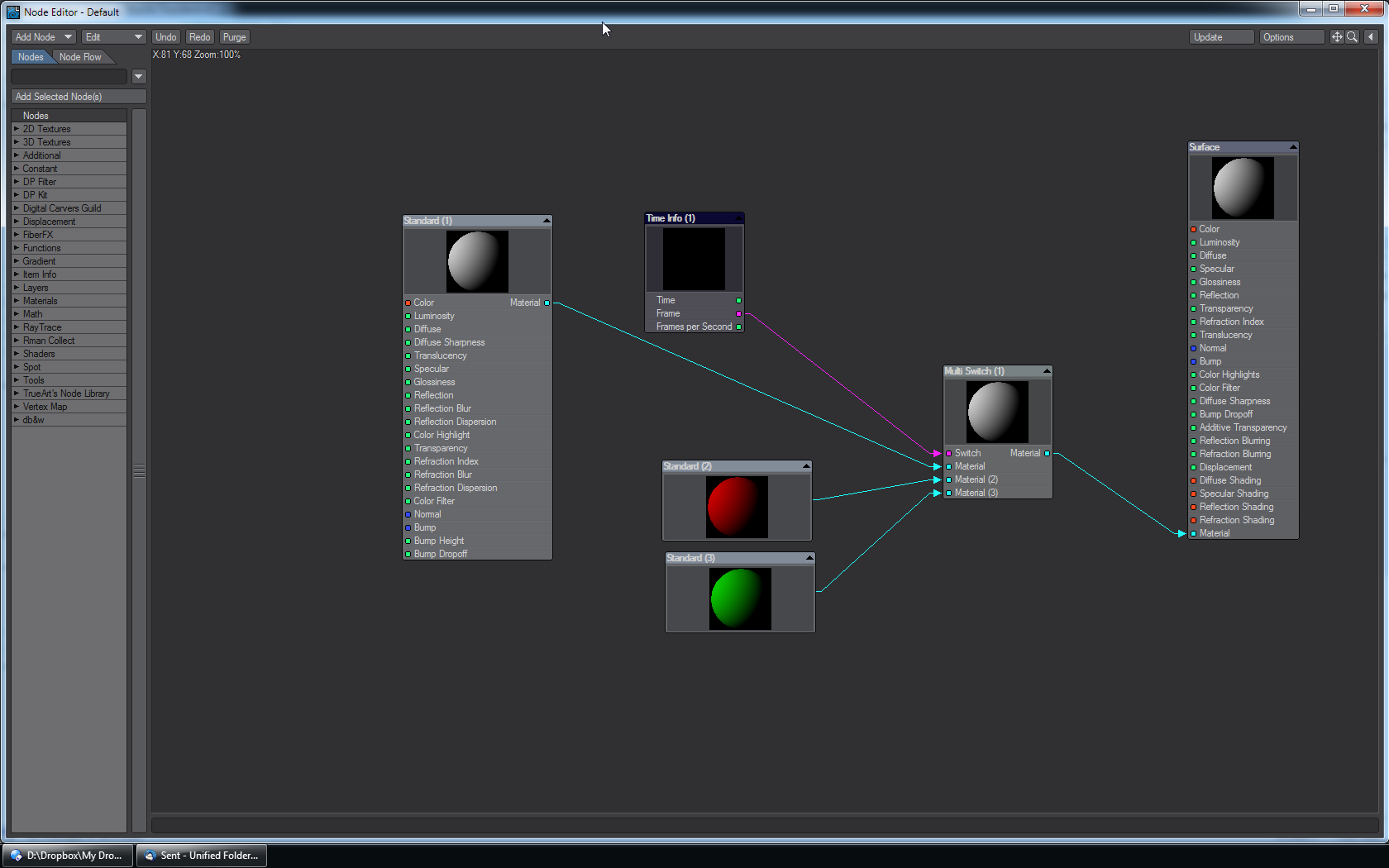
Task: Click the magnifier zoom icon
Action: (x=1353, y=37)
